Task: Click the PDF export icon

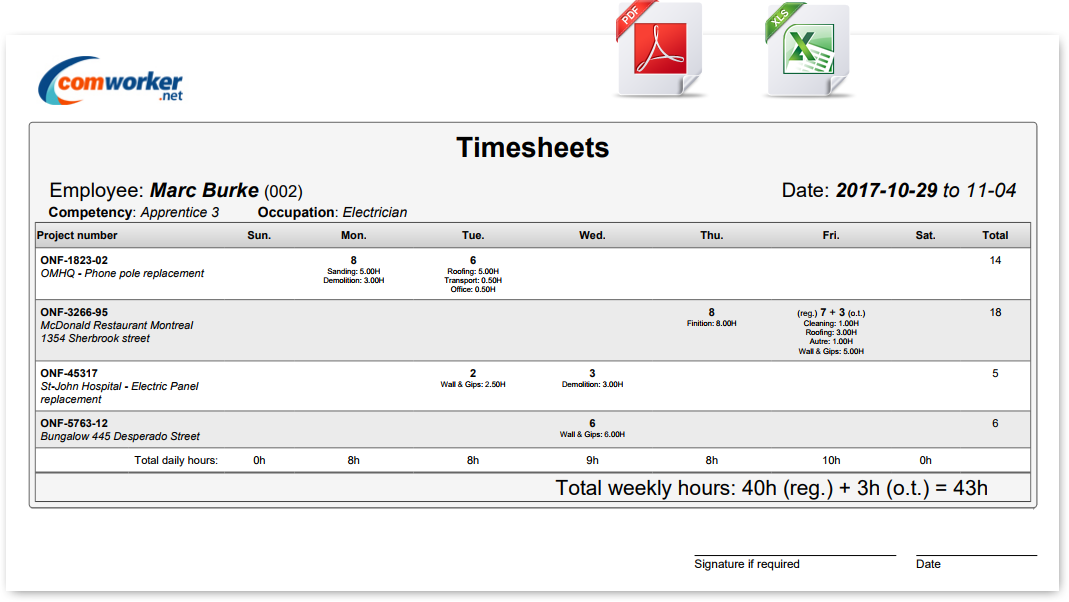Action: tap(659, 52)
